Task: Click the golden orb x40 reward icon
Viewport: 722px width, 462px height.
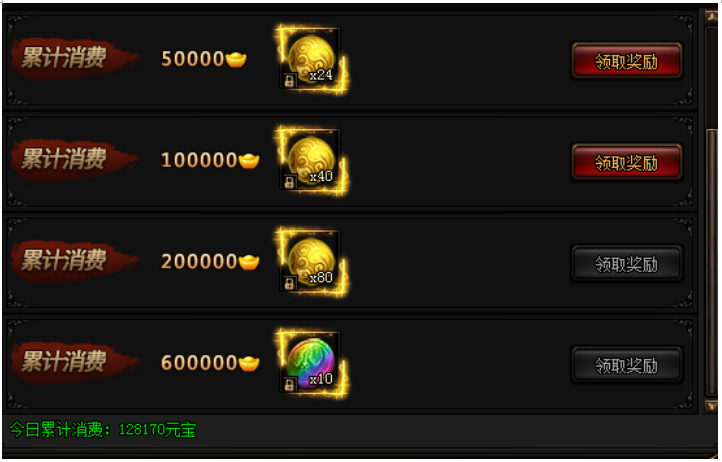Action: coord(311,160)
